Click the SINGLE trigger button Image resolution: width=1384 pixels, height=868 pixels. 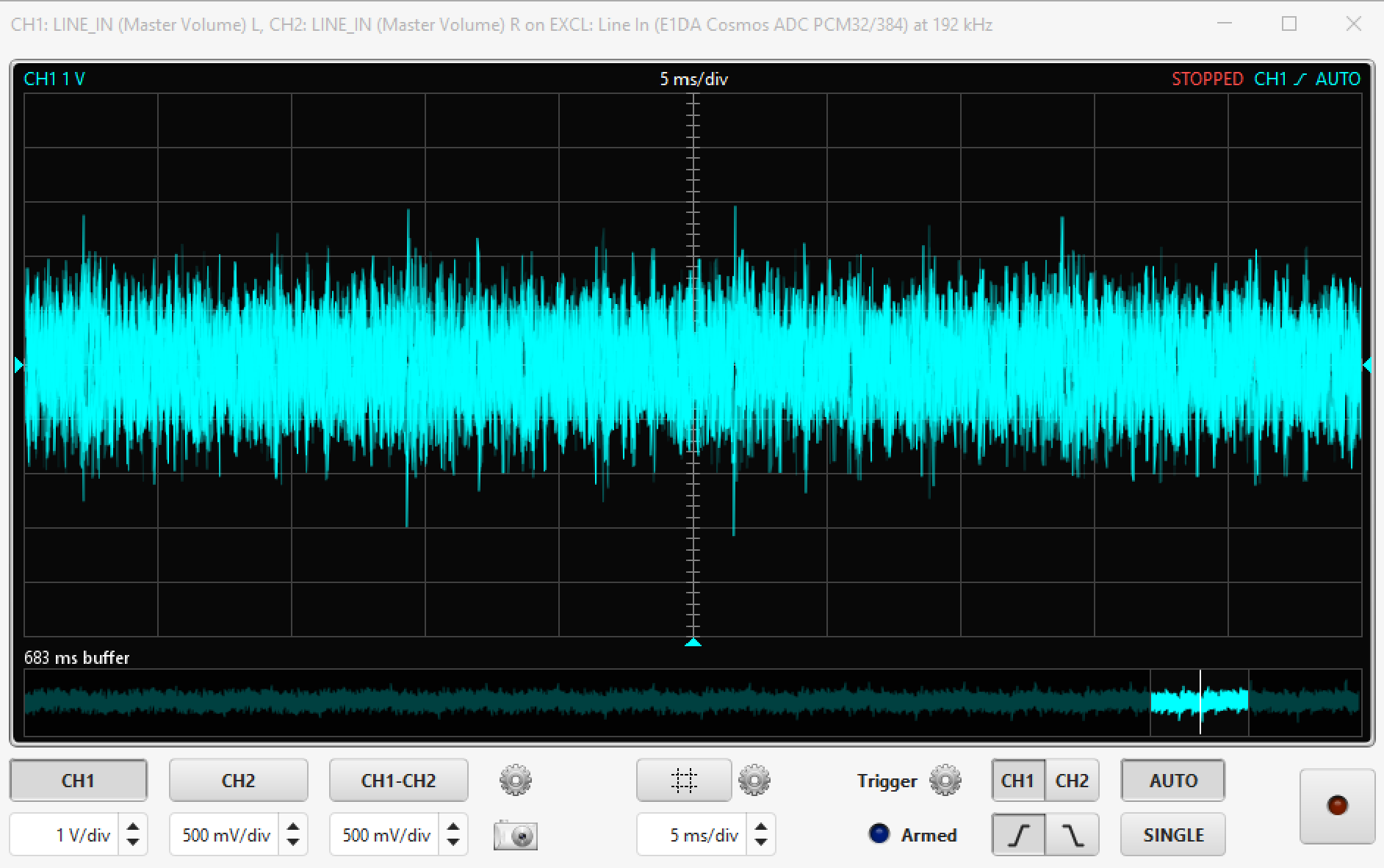point(1173,835)
